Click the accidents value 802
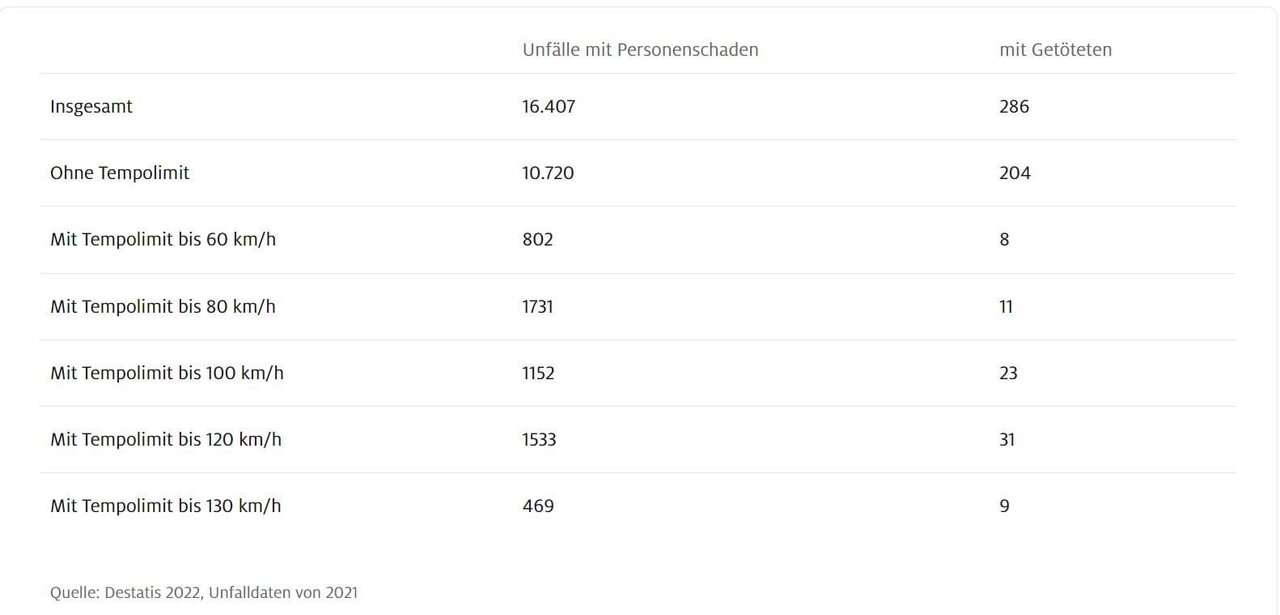This screenshot has width=1280, height=615. pyautogui.click(x=537, y=240)
